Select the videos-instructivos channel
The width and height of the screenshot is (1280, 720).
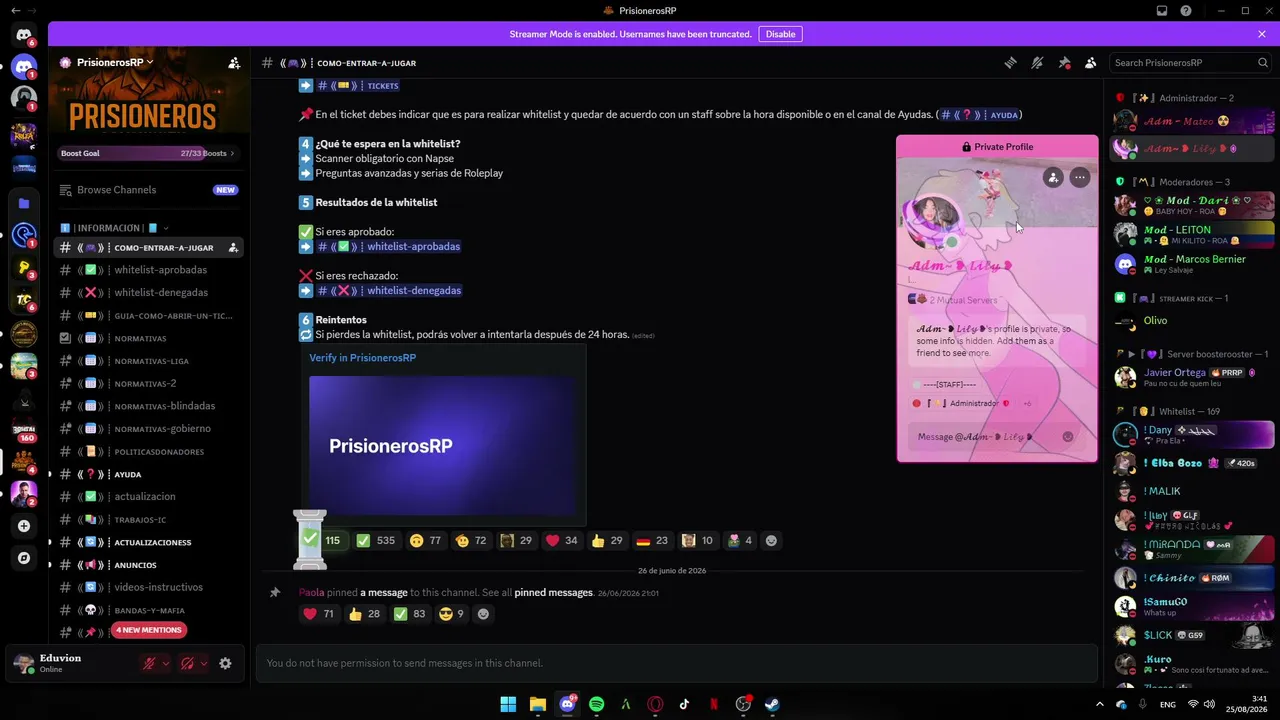[149, 588]
